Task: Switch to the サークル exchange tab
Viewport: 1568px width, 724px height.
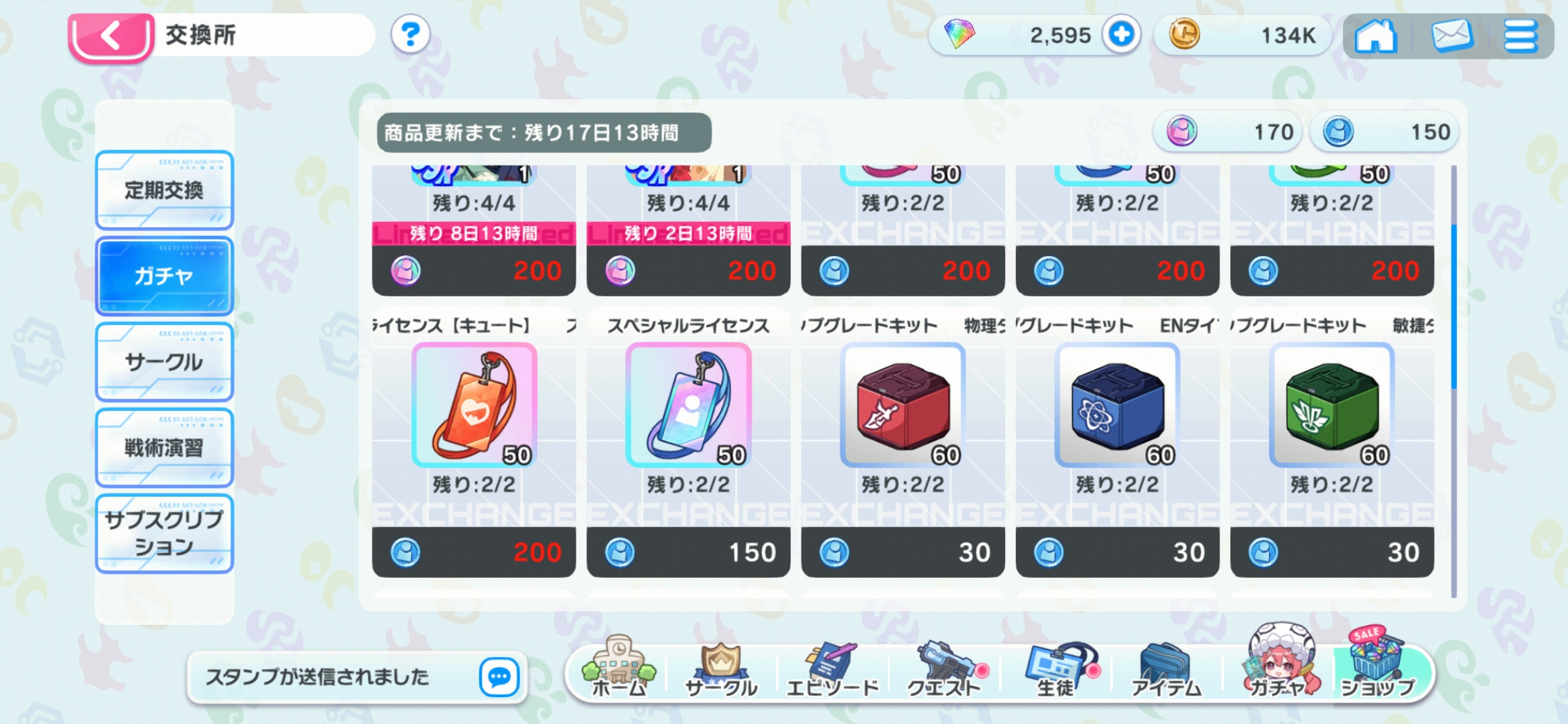Action: tap(164, 362)
